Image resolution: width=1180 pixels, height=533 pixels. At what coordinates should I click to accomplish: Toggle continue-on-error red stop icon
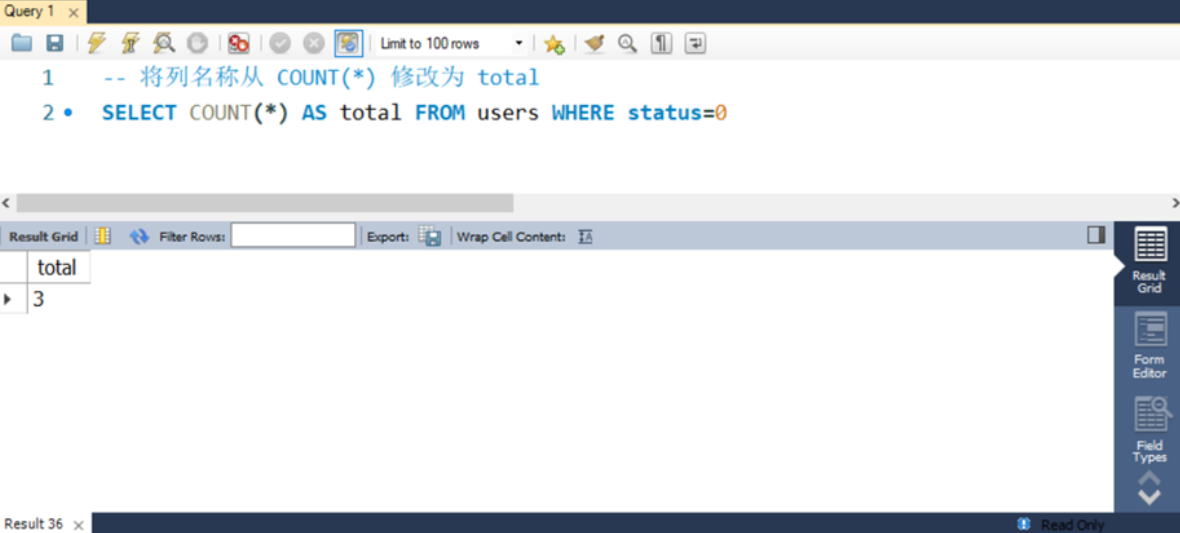(239, 44)
